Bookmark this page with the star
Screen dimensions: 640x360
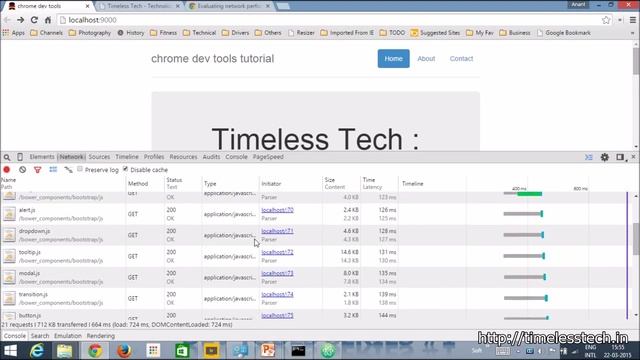click(x=606, y=20)
